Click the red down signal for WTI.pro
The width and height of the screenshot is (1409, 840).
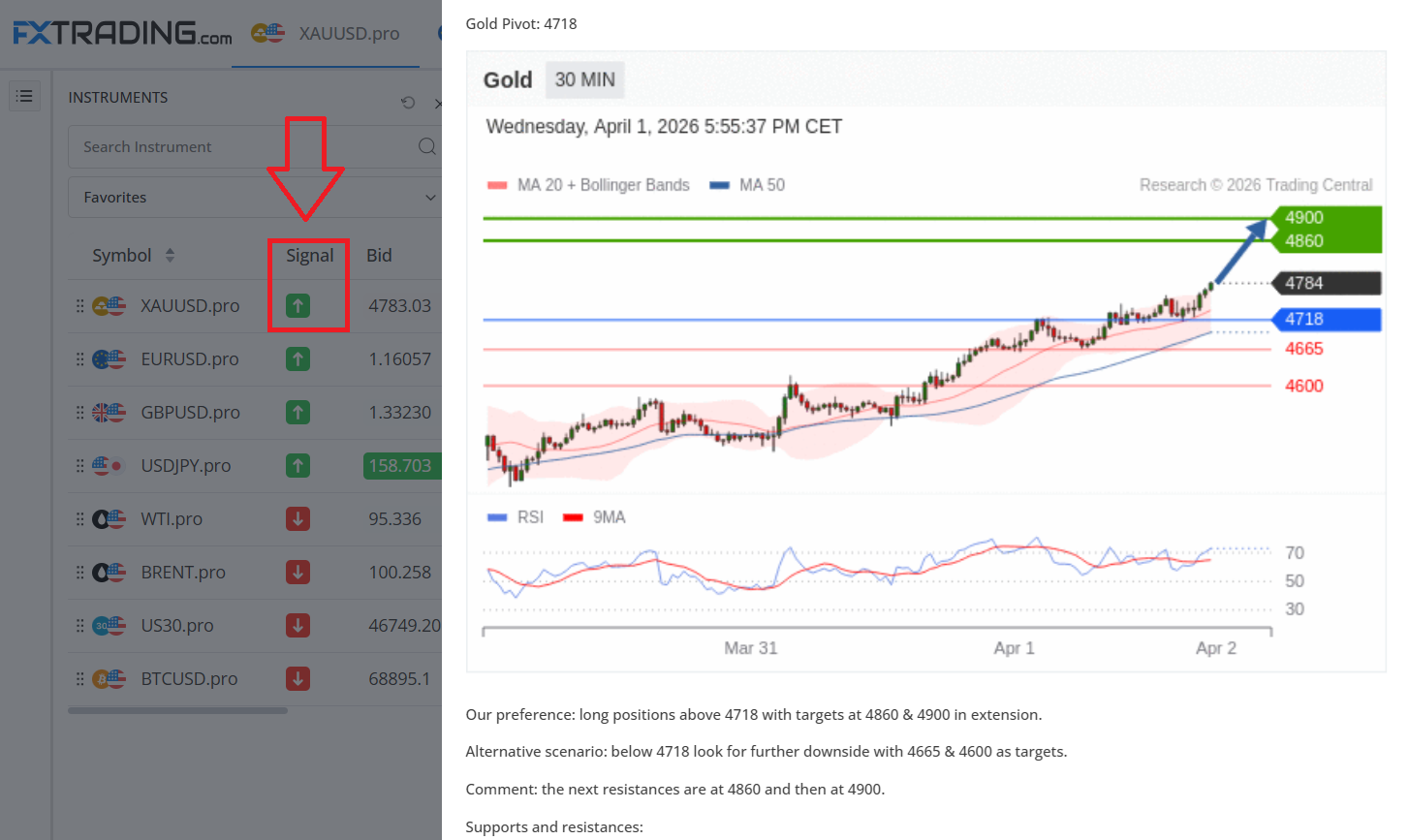(x=298, y=519)
